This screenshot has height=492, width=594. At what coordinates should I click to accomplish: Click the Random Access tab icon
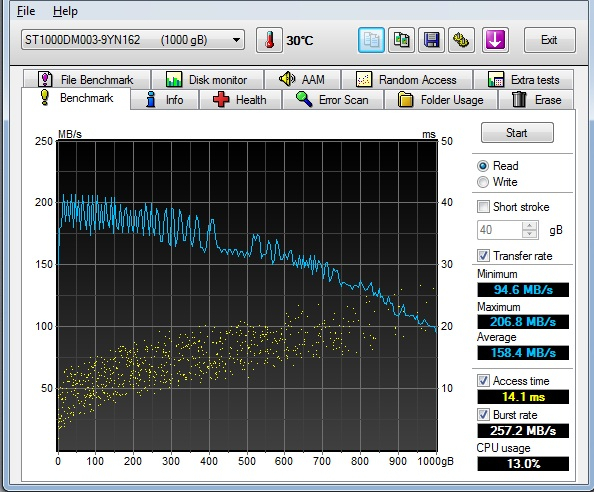(364, 80)
